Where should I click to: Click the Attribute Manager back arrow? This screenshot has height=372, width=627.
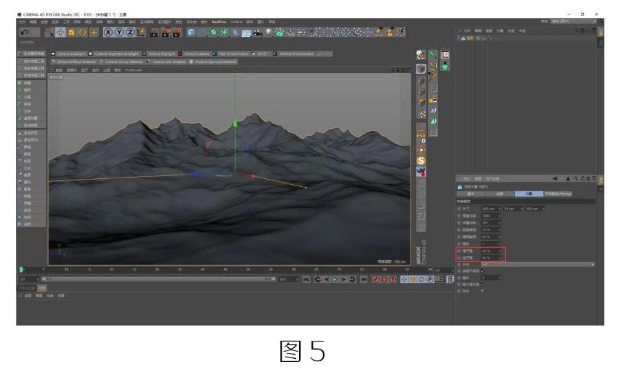pos(555,179)
